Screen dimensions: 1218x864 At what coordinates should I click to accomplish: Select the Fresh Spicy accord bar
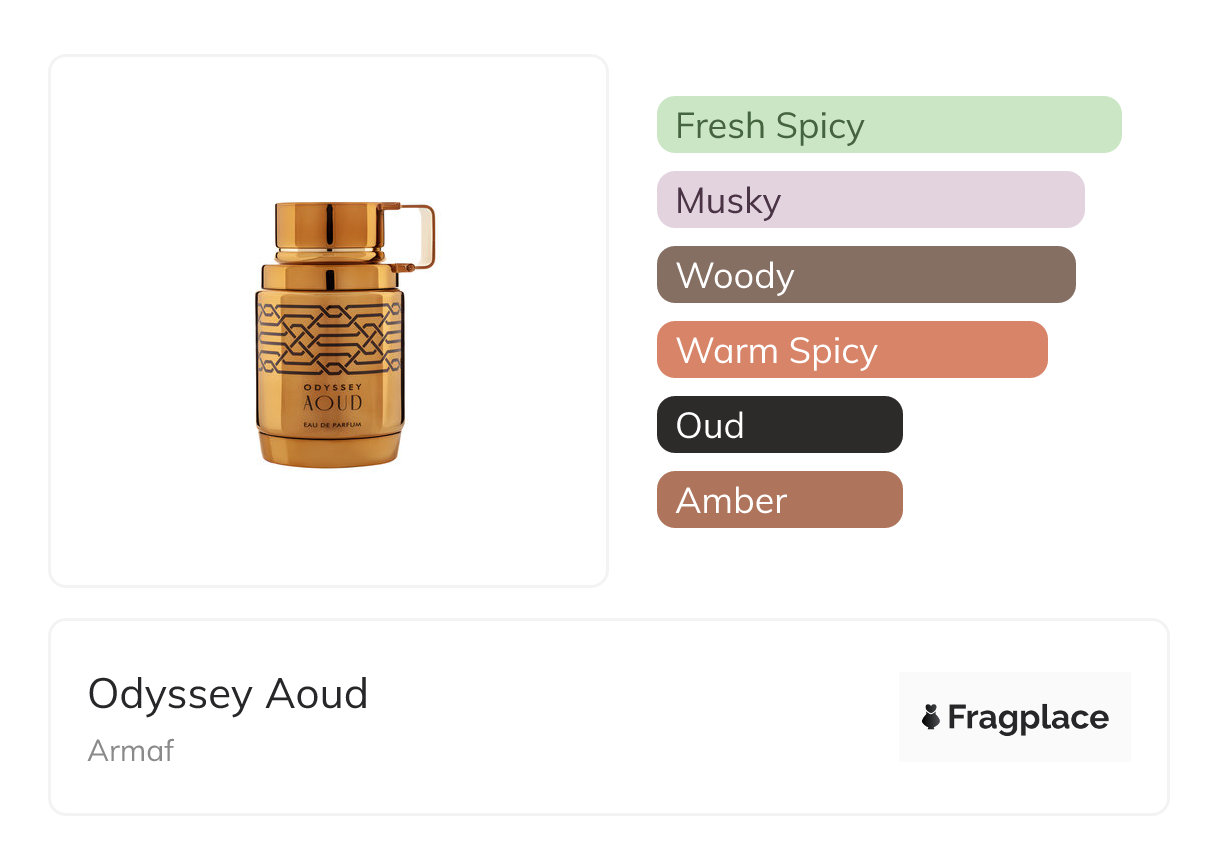point(888,125)
